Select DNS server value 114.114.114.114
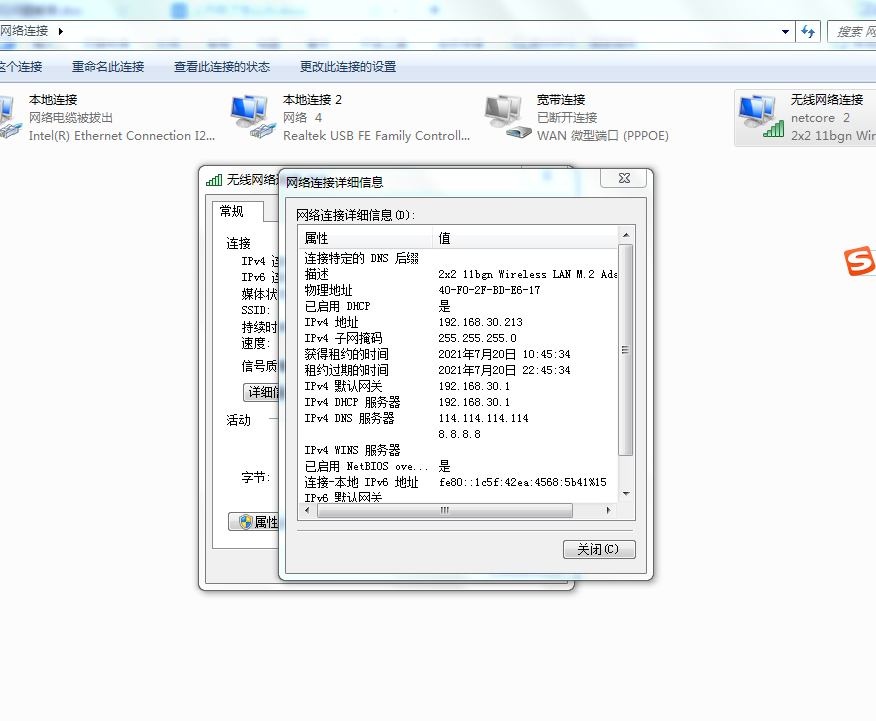 click(483, 418)
